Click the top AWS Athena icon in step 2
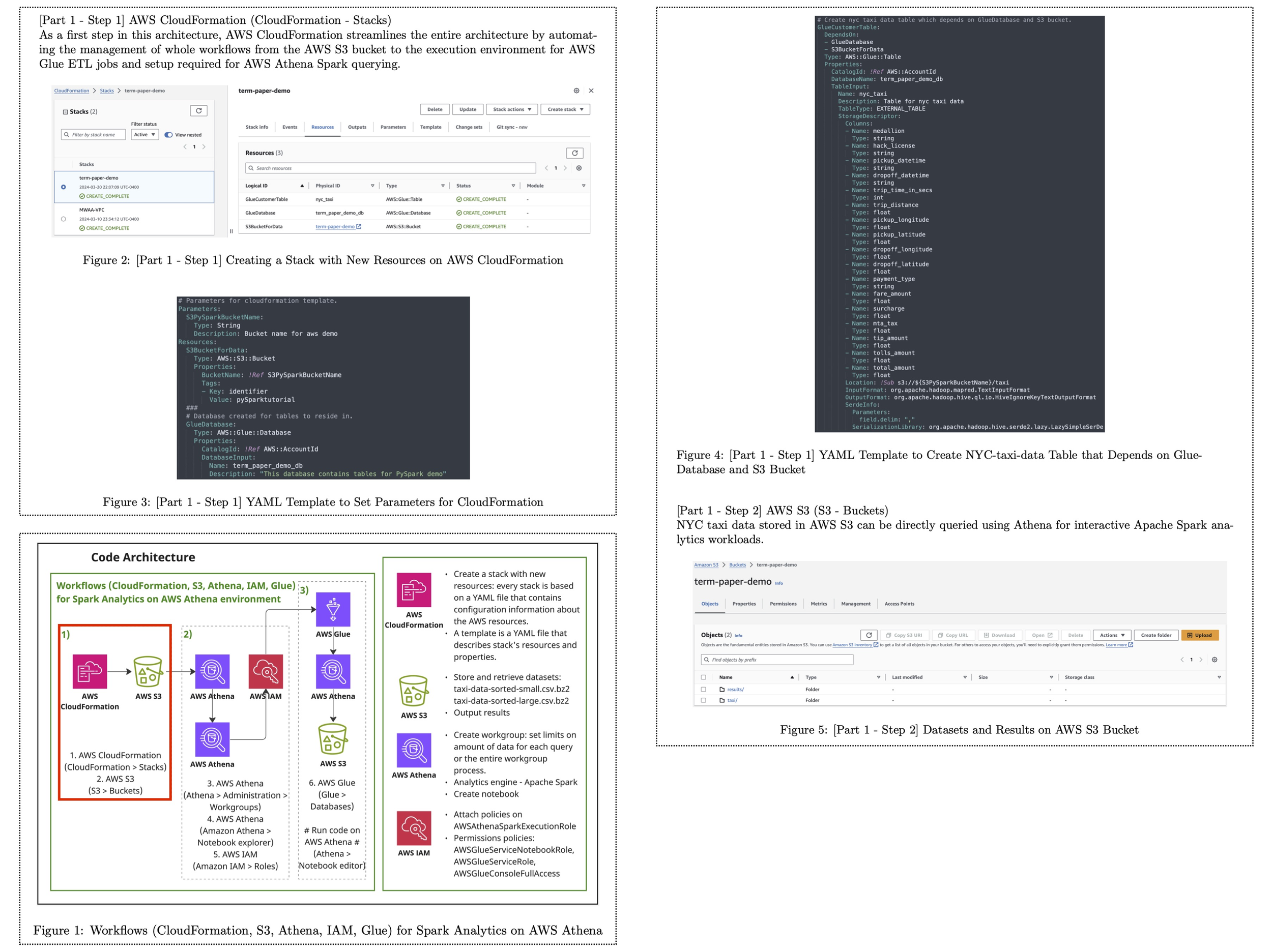Image resolution: width=1272 pixels, height=952 pixels. coord(212,671)
